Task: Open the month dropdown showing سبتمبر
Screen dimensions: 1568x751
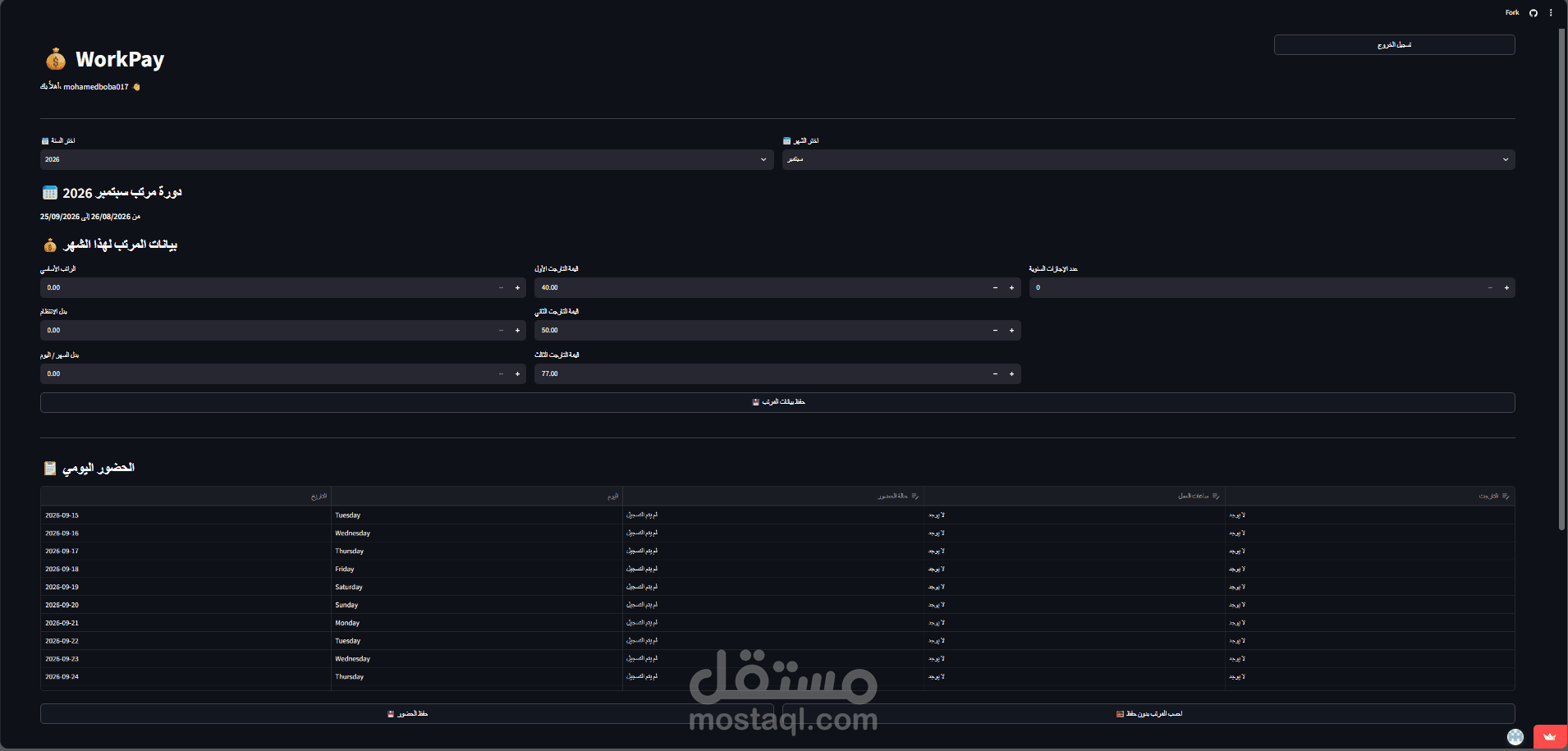Action: [1148, 159]
